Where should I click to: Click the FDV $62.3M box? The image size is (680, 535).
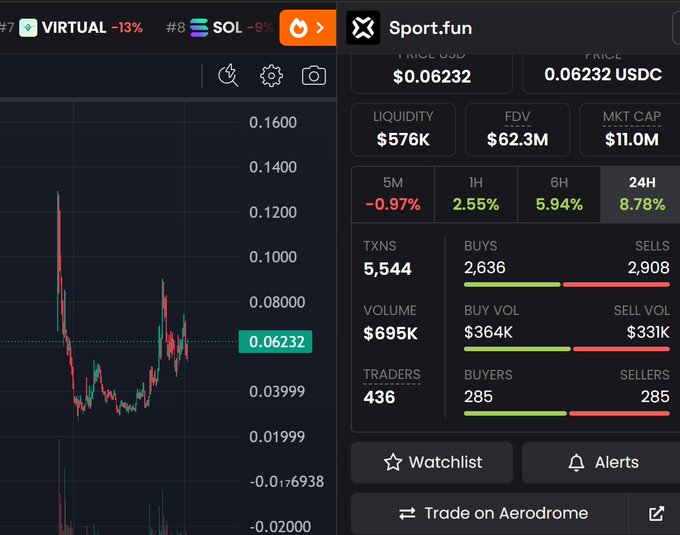tap(517, 130)
